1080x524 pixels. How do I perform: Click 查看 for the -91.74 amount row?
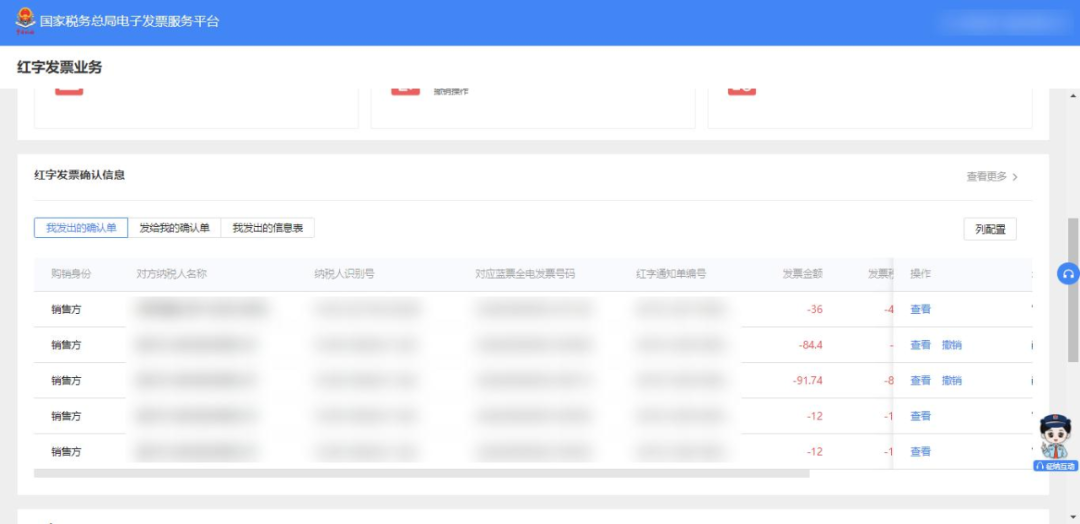920,380
